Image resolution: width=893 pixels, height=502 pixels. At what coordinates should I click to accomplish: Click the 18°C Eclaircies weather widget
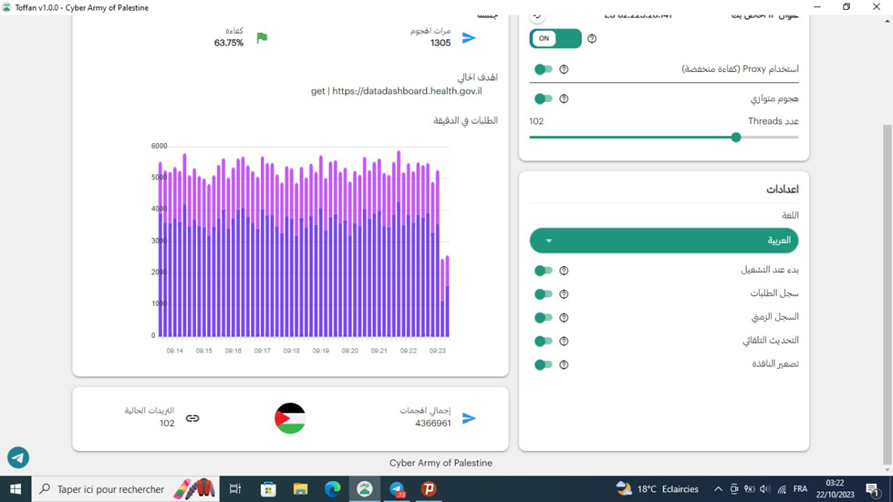click(x=657, y=489)
